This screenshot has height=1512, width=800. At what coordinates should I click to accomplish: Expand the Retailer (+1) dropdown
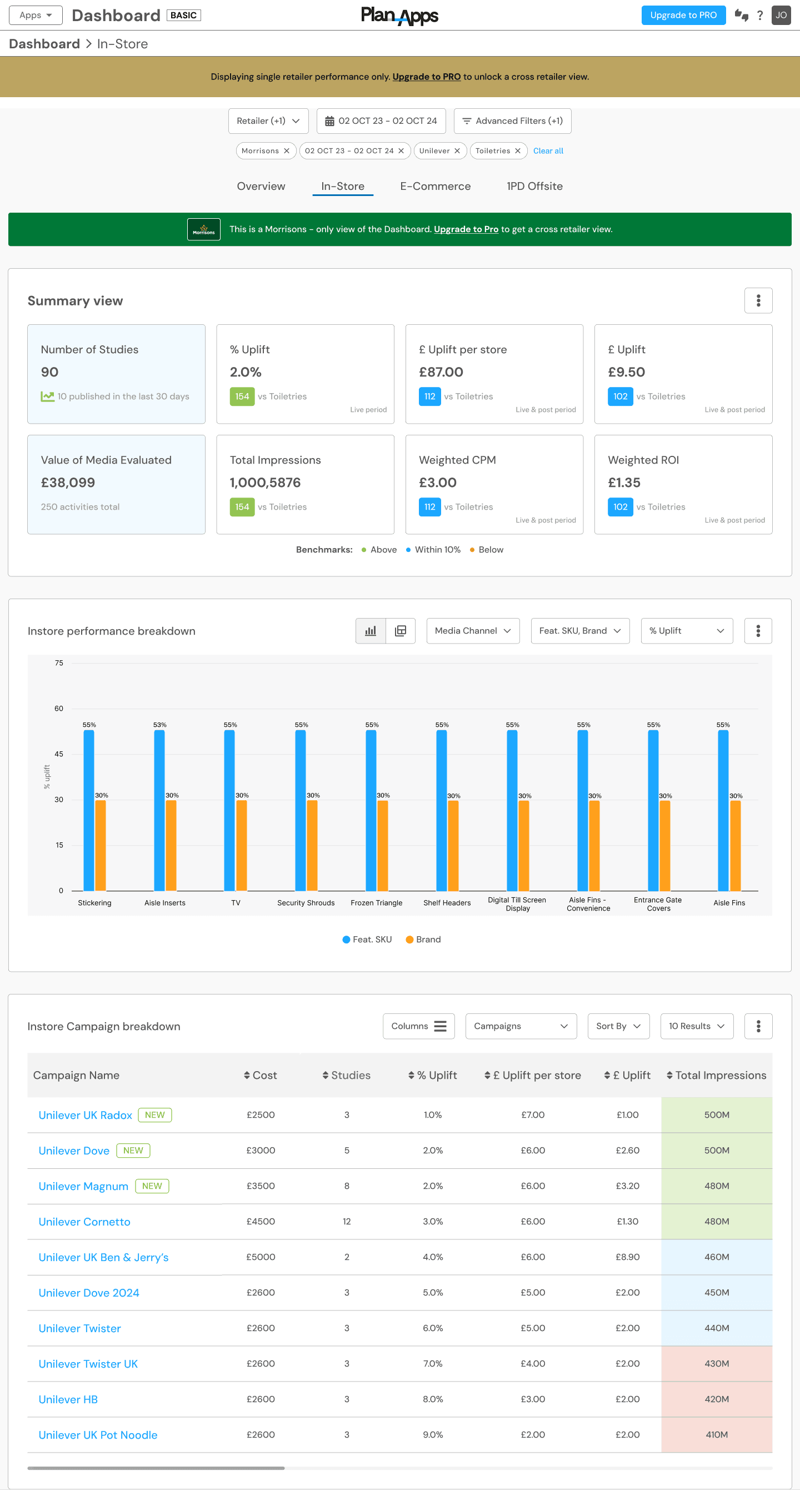pos(268,121)
